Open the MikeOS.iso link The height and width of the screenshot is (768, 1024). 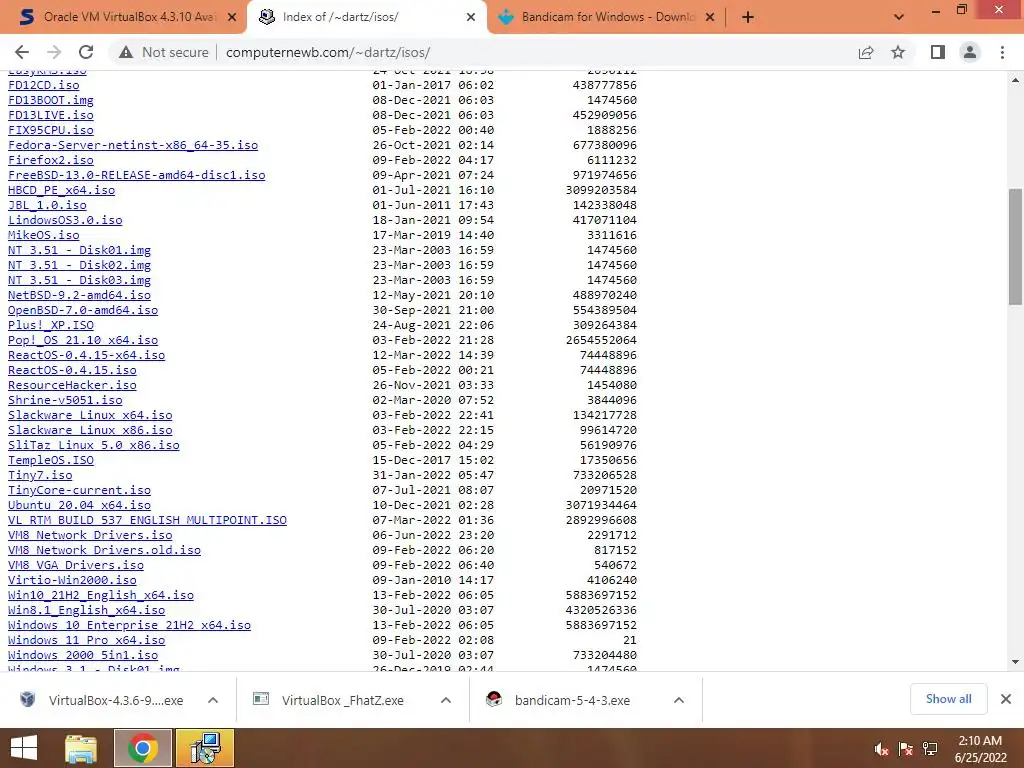pos(44,235)
